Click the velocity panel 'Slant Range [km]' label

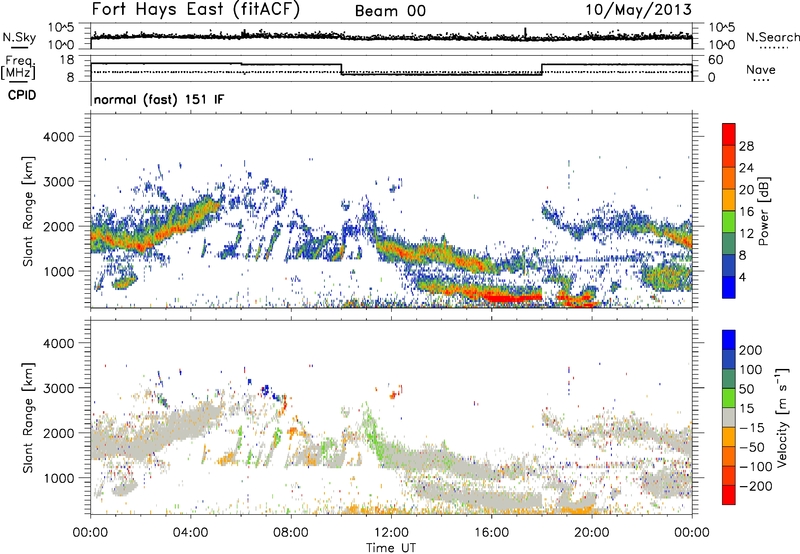(x=28, y=418)
